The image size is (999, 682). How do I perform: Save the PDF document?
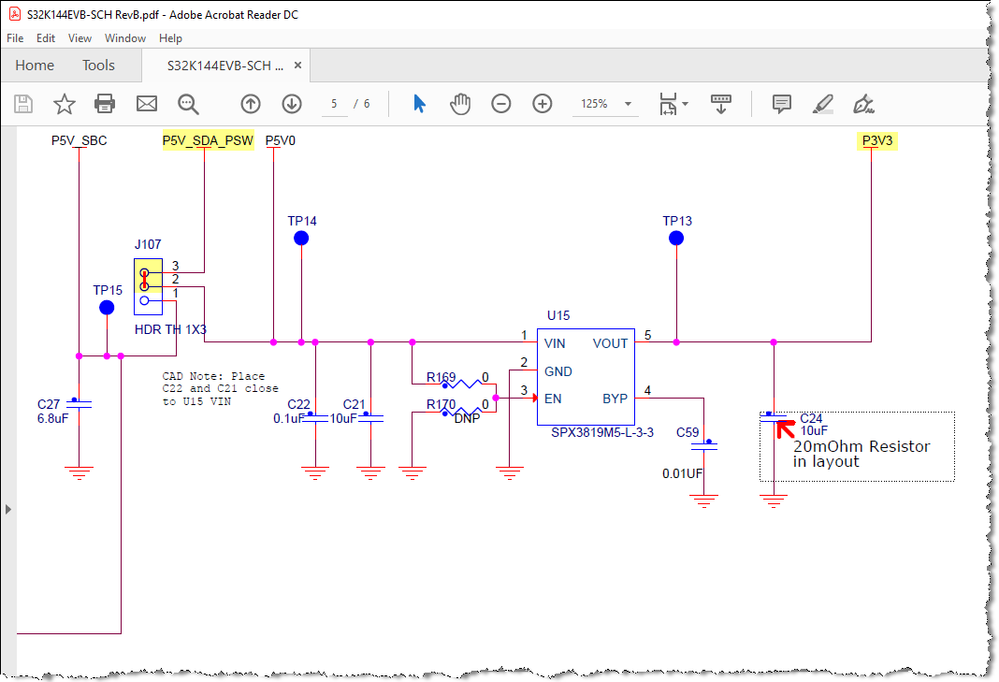click(23, 103)
